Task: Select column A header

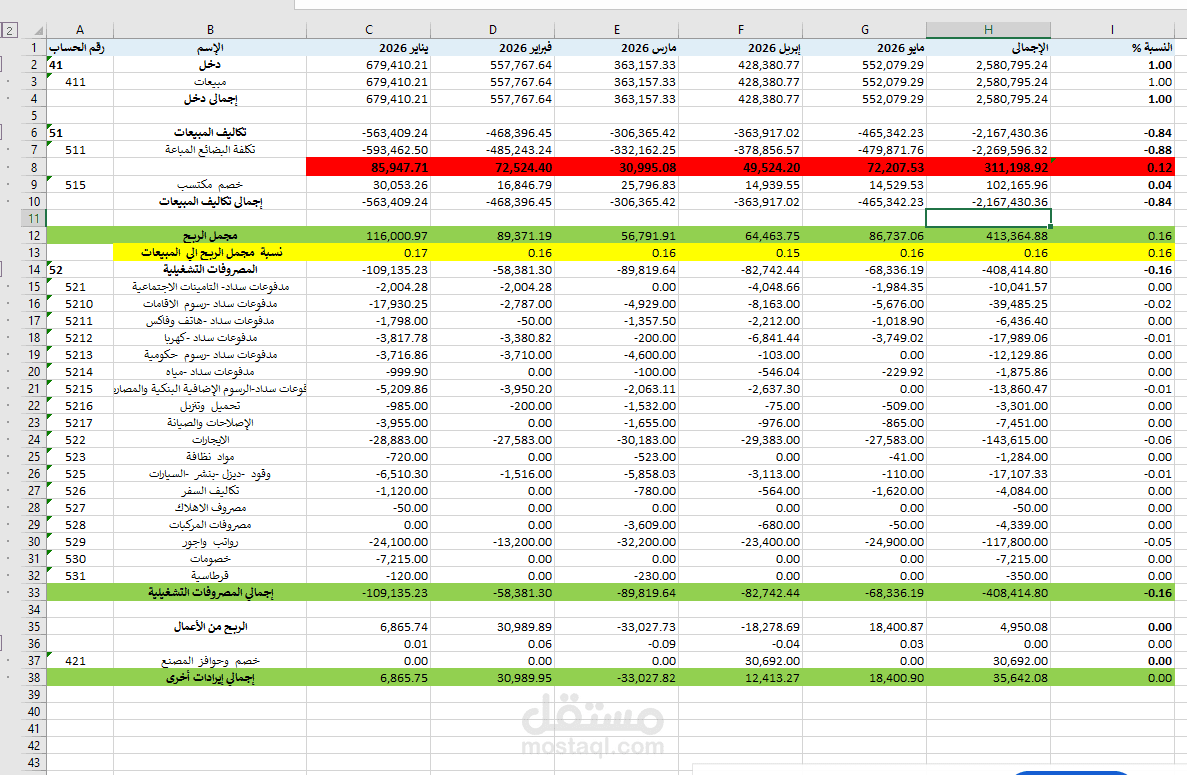Action: pyautogui.click(x=80, y=30)
